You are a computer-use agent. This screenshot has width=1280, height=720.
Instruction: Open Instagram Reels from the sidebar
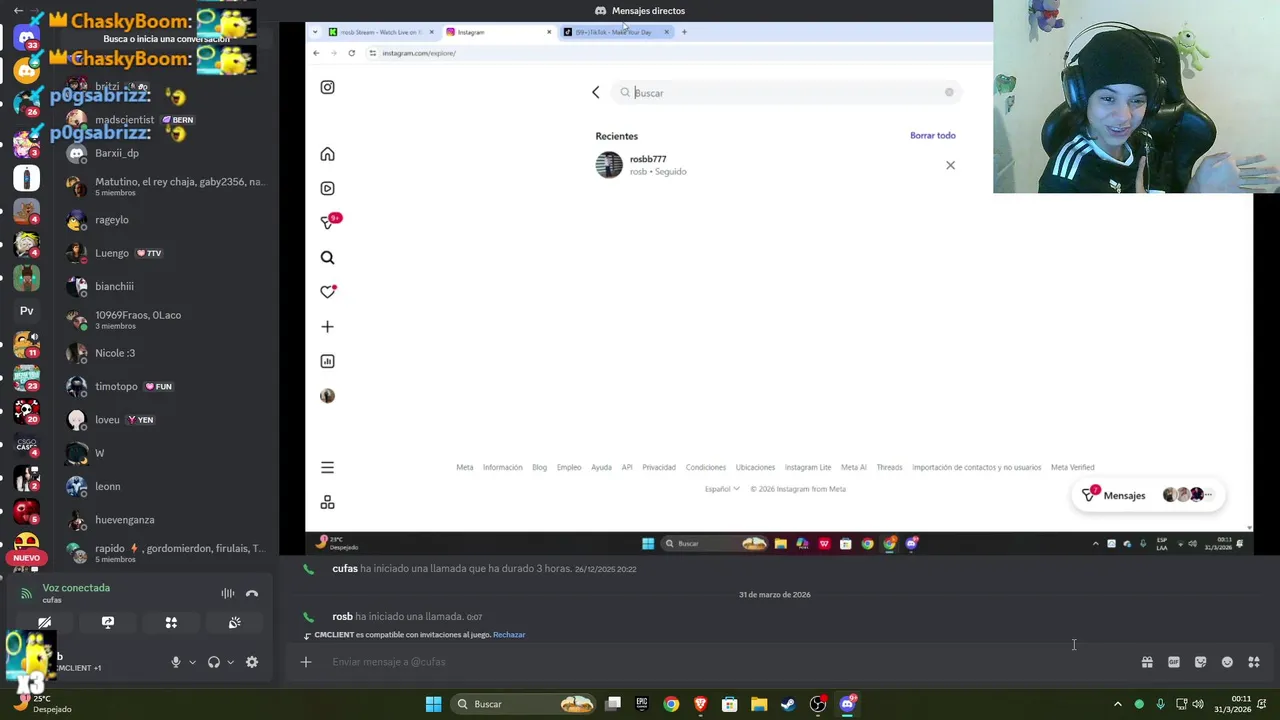[327, 188]
